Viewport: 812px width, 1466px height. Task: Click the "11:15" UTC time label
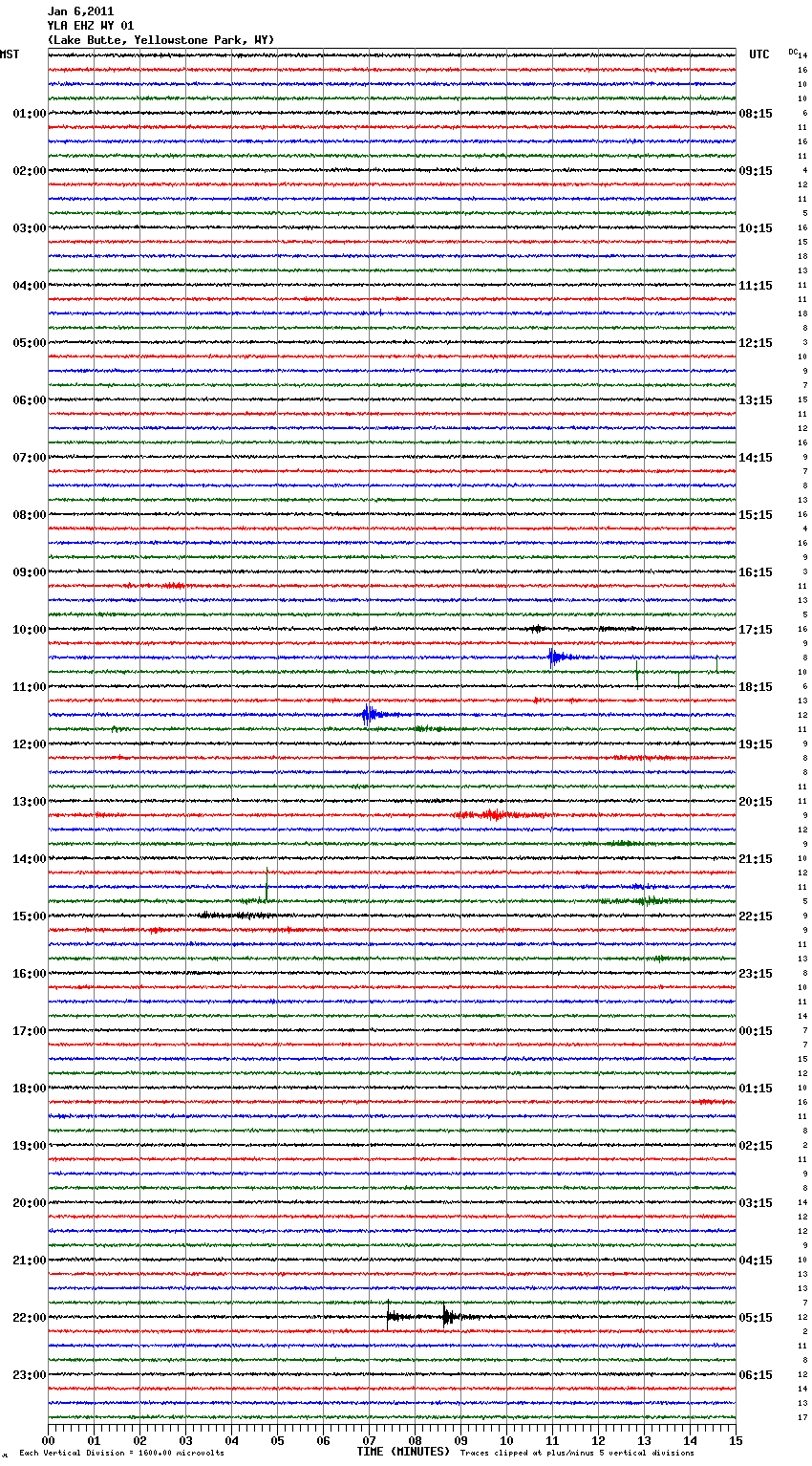point(756,286)
